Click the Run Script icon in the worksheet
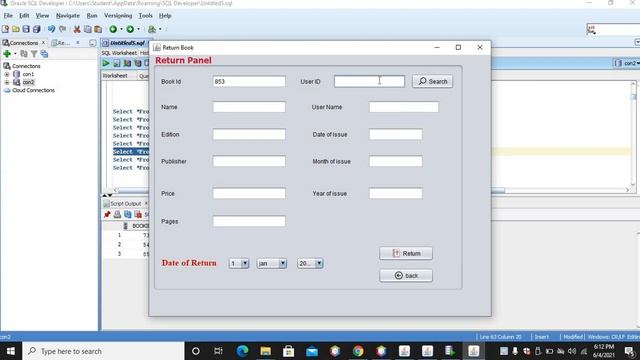This screenshot has height=360, width=640. click(x=117, y=63)
